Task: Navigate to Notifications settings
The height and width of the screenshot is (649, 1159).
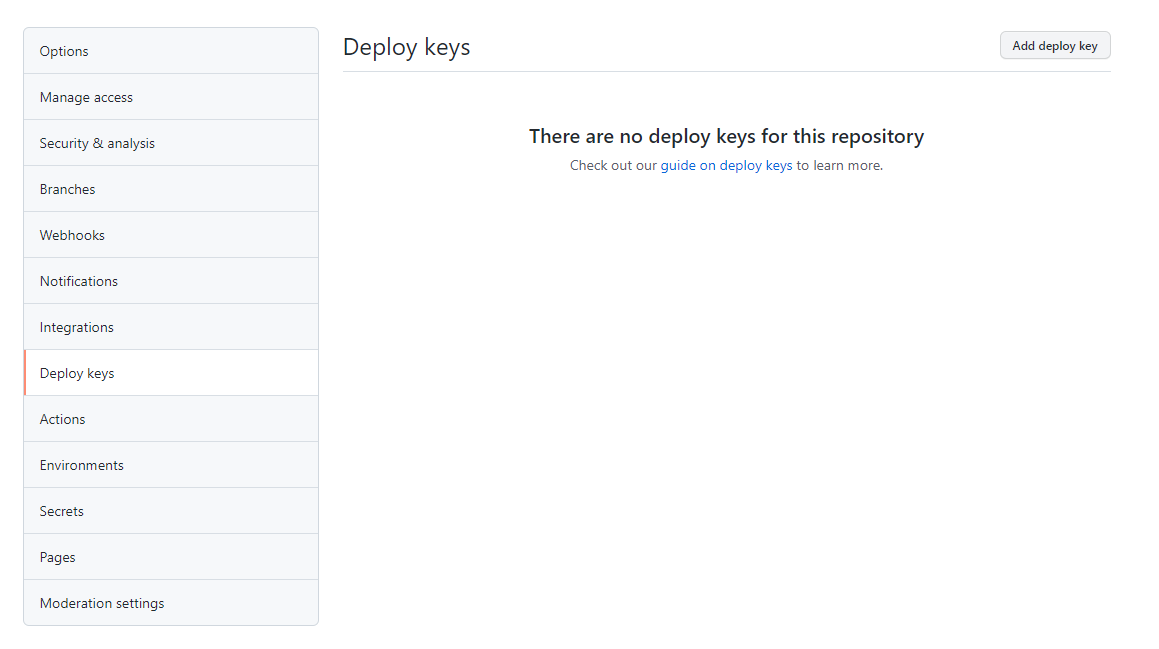Action: pos(79,281)
